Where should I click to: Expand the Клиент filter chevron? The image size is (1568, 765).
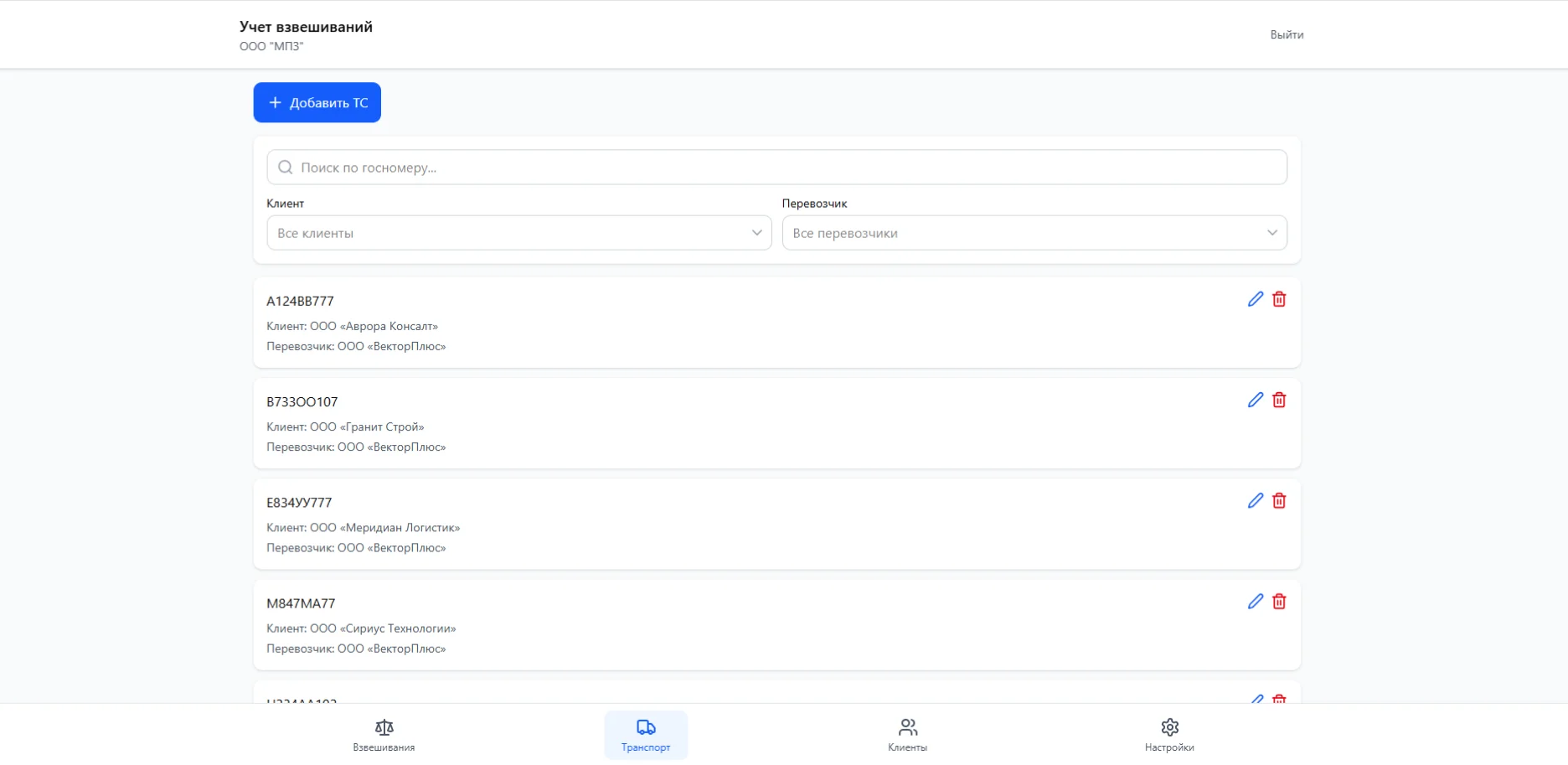756,233
